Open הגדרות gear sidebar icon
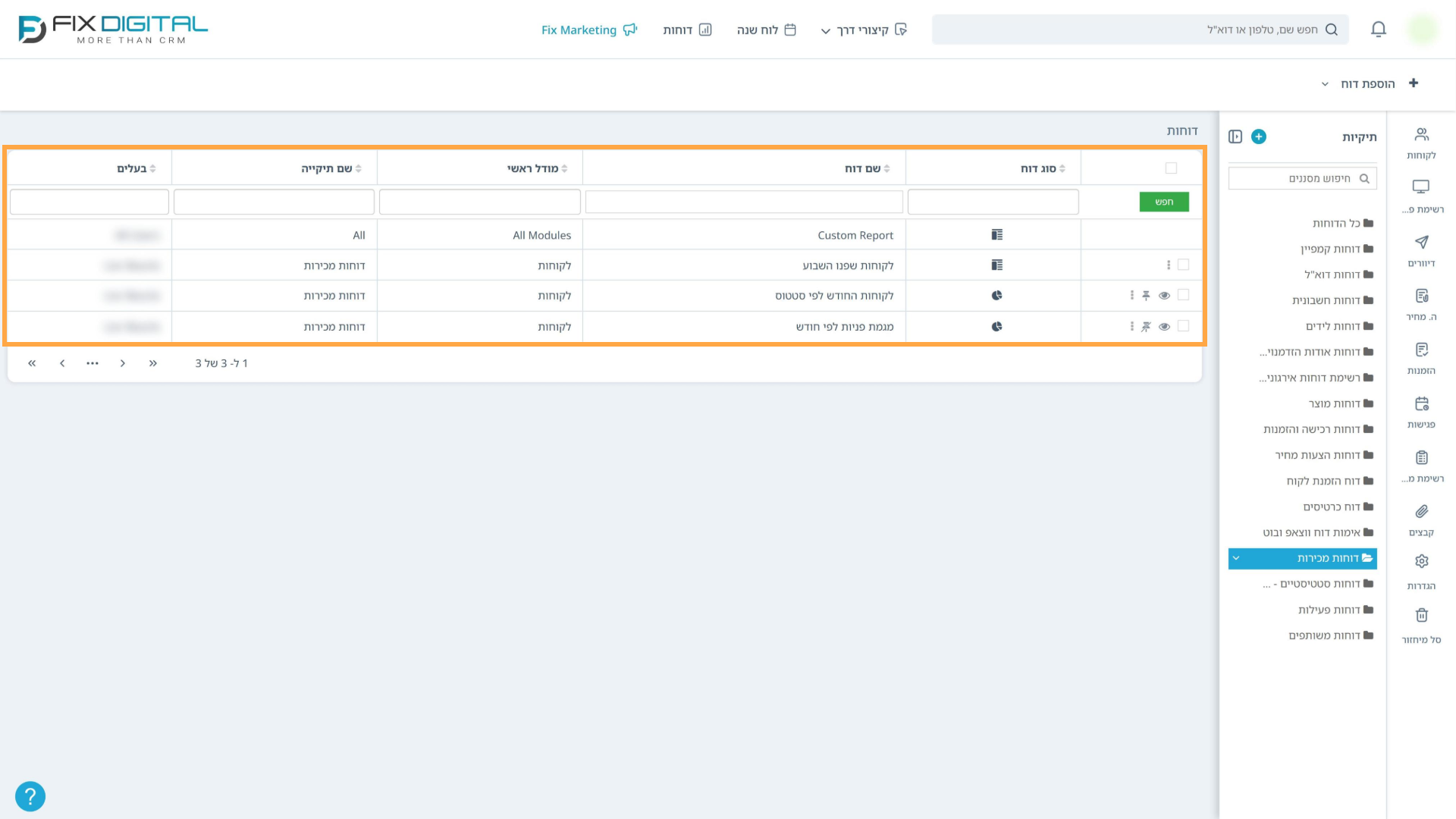1456x819 pixels. 1421,573
